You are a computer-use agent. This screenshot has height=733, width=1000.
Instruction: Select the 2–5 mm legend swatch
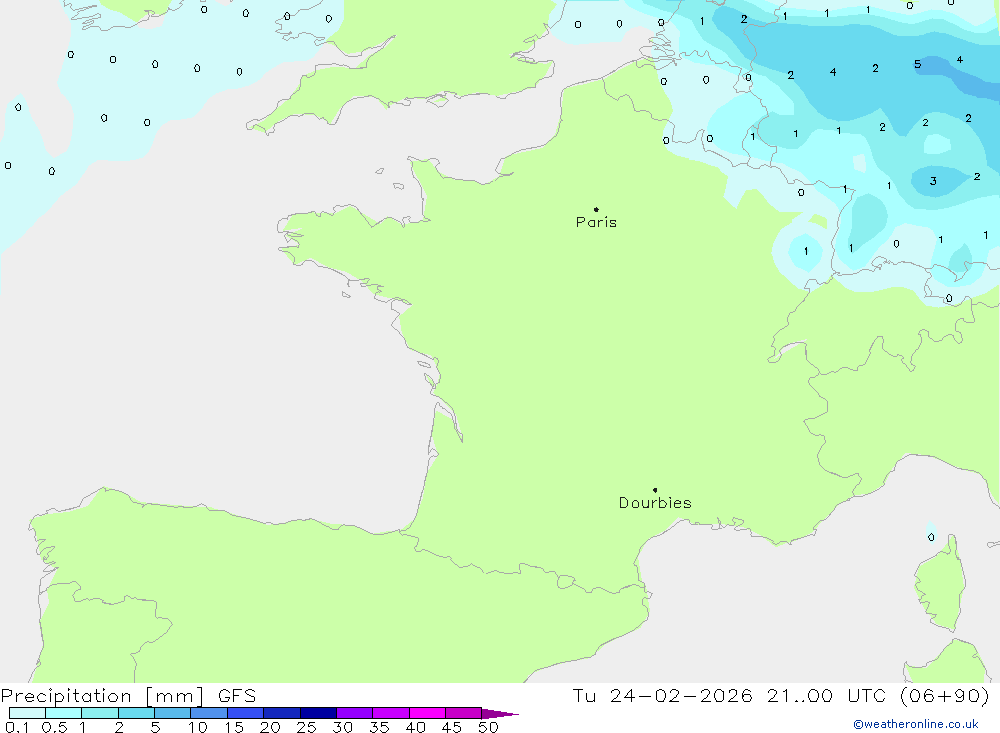click(x=136, y=713)
